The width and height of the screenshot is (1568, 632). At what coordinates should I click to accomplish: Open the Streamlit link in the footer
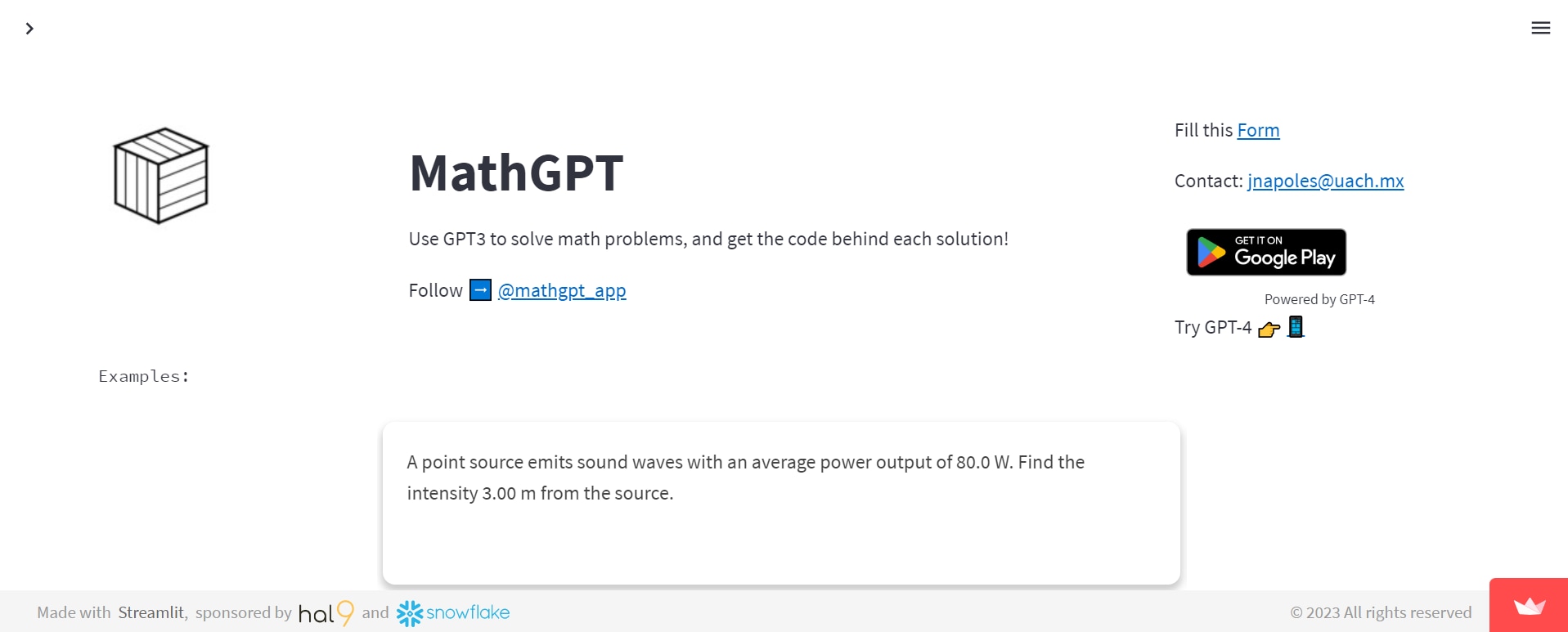coord(151,613)
